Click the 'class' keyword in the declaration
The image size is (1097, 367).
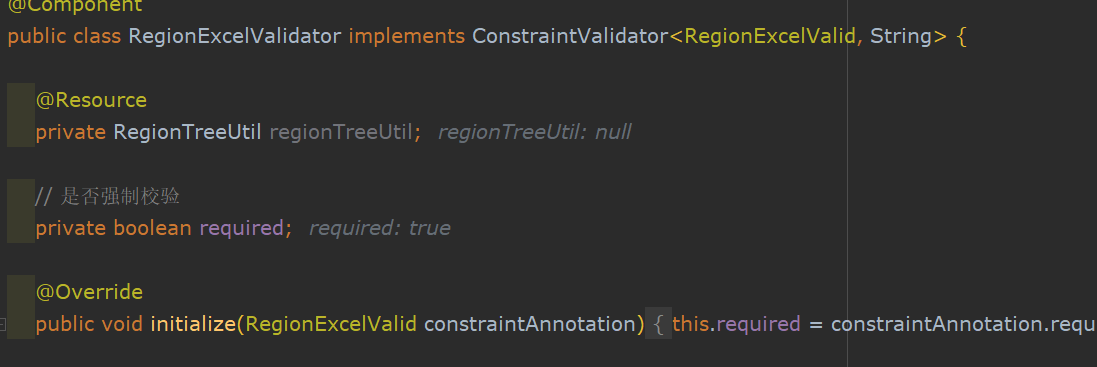(97, 36)
